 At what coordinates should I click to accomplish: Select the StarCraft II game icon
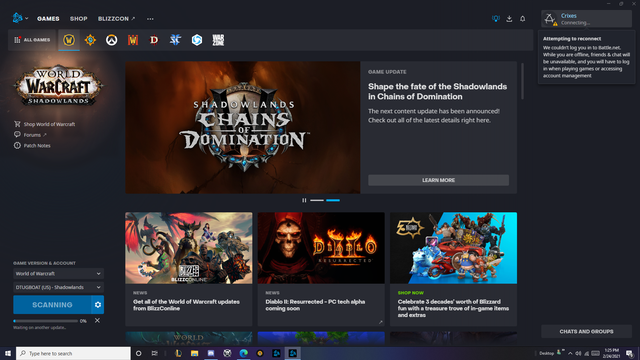pyautogui.click(x=176, y=40)
